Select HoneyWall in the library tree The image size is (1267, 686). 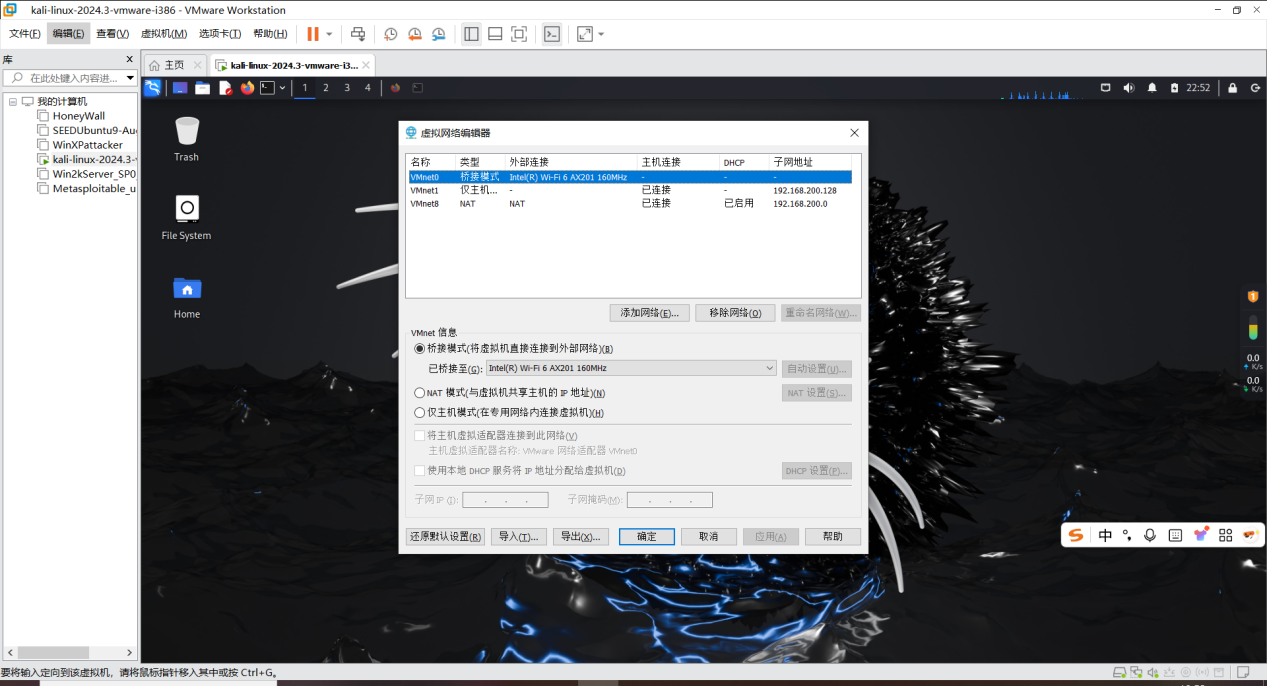(78, 116)
